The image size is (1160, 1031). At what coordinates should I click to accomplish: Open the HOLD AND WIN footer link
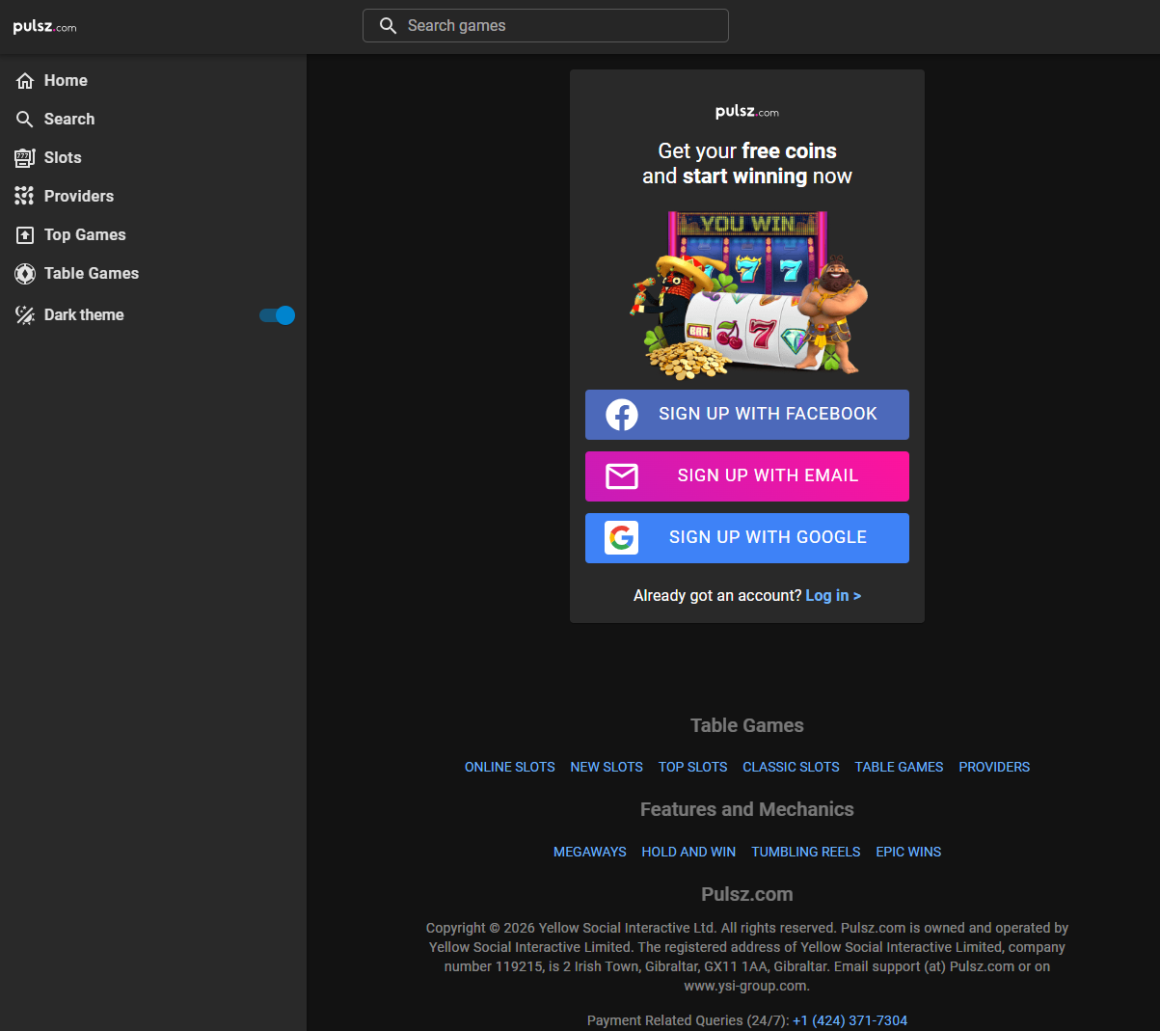point(689,852)
